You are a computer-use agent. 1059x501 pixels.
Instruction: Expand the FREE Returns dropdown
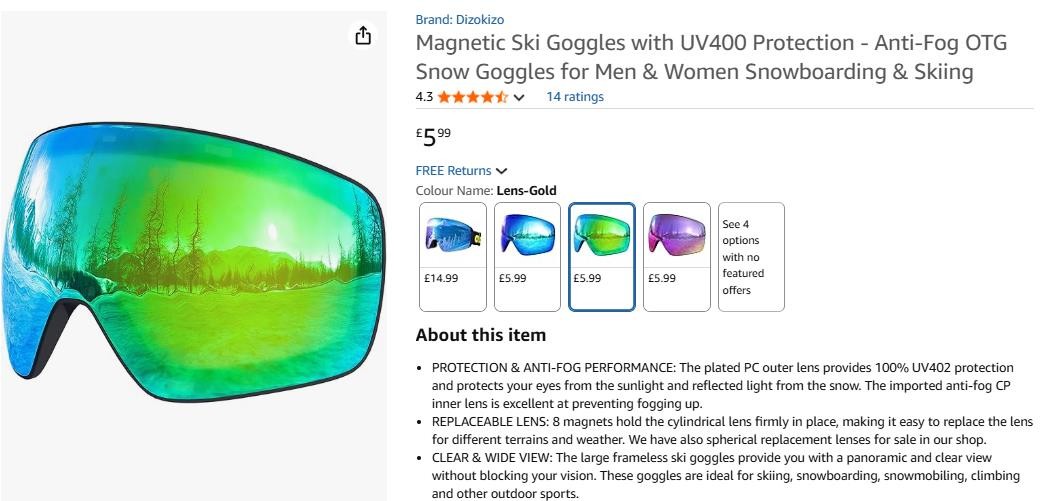pos(461,170)
